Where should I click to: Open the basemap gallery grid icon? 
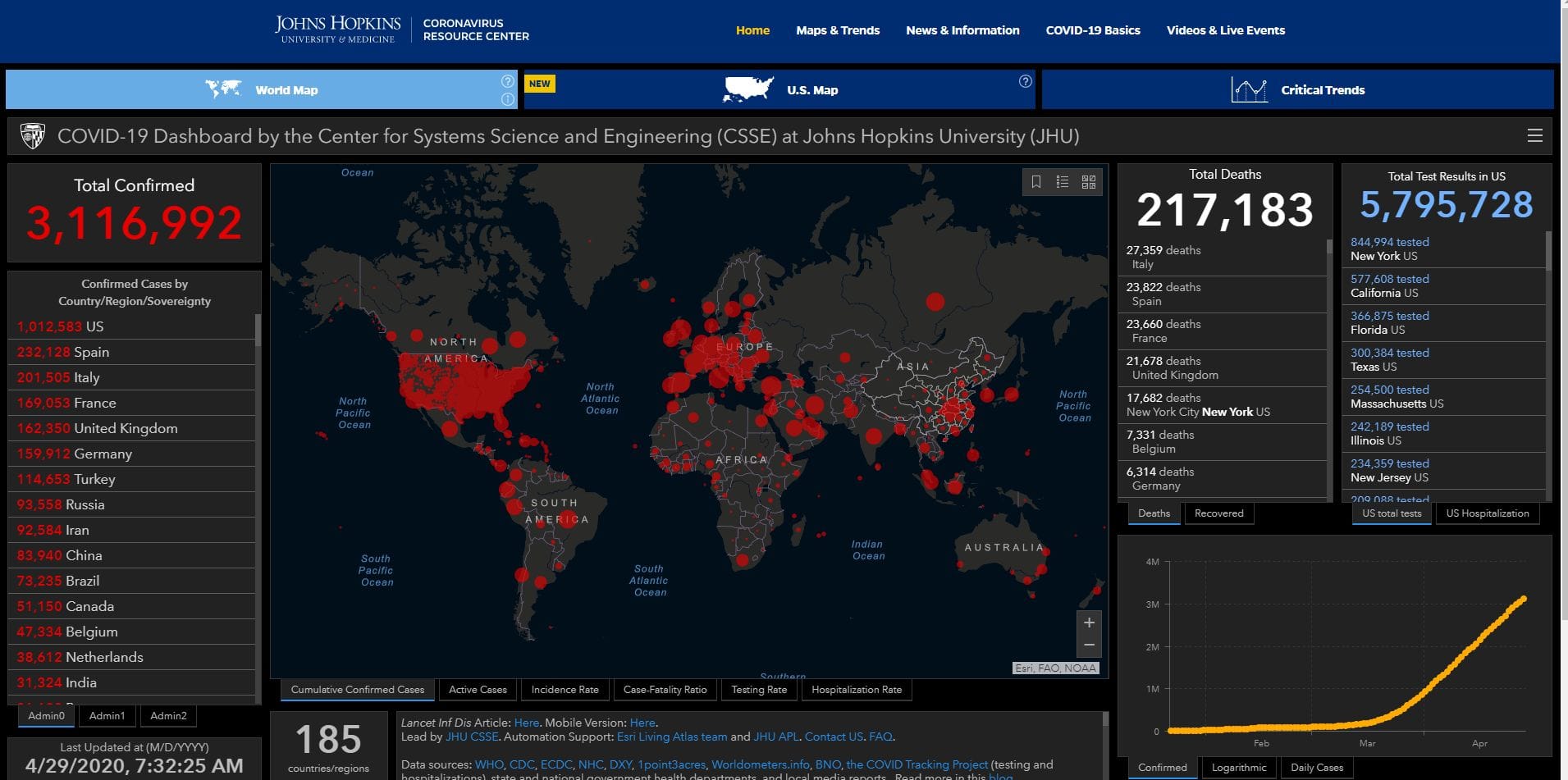click(x=1089, y=182)
